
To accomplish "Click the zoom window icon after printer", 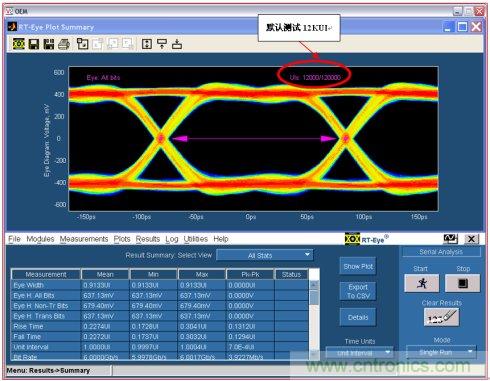I will [x=82, y=44].
